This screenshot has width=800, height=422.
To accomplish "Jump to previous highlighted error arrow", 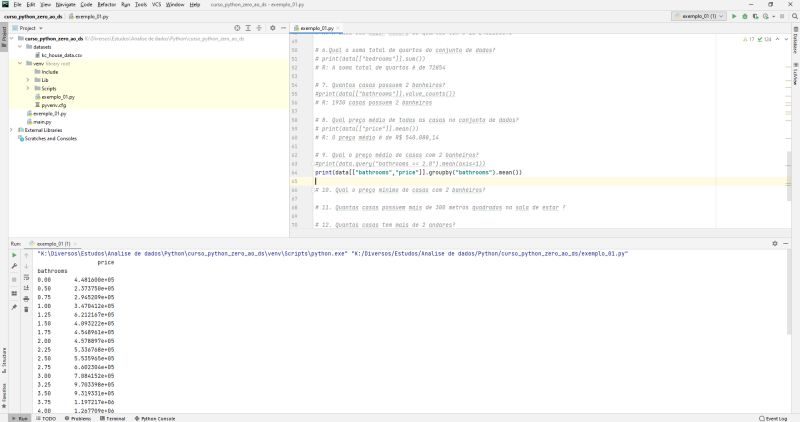I will click(x=778, y=39).
